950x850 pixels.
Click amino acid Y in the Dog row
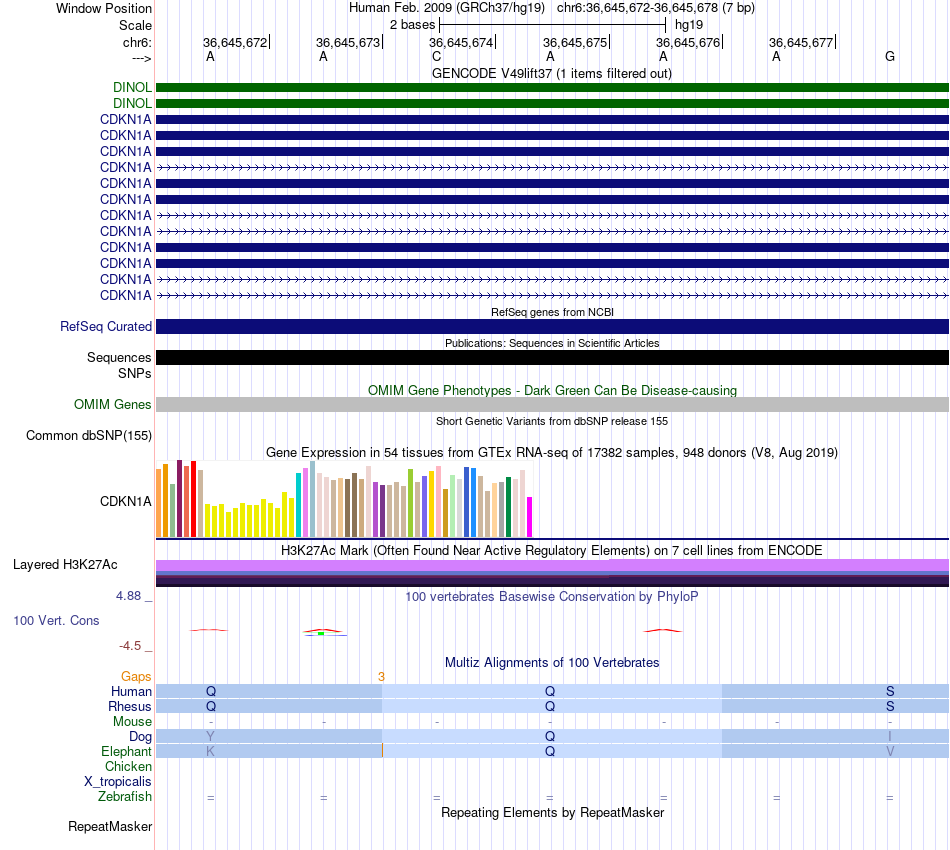coord(210,736)
